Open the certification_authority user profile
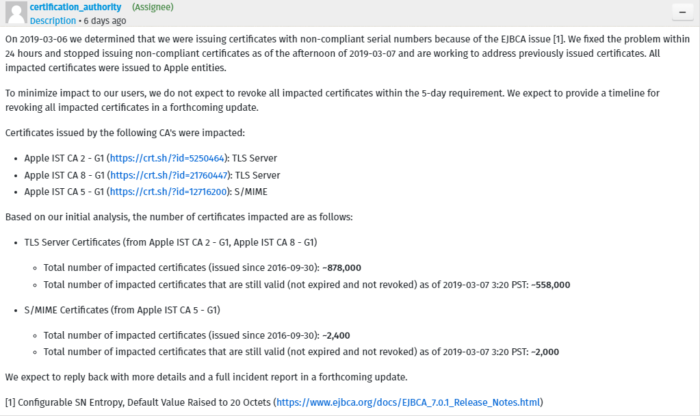 pos(75,7)
